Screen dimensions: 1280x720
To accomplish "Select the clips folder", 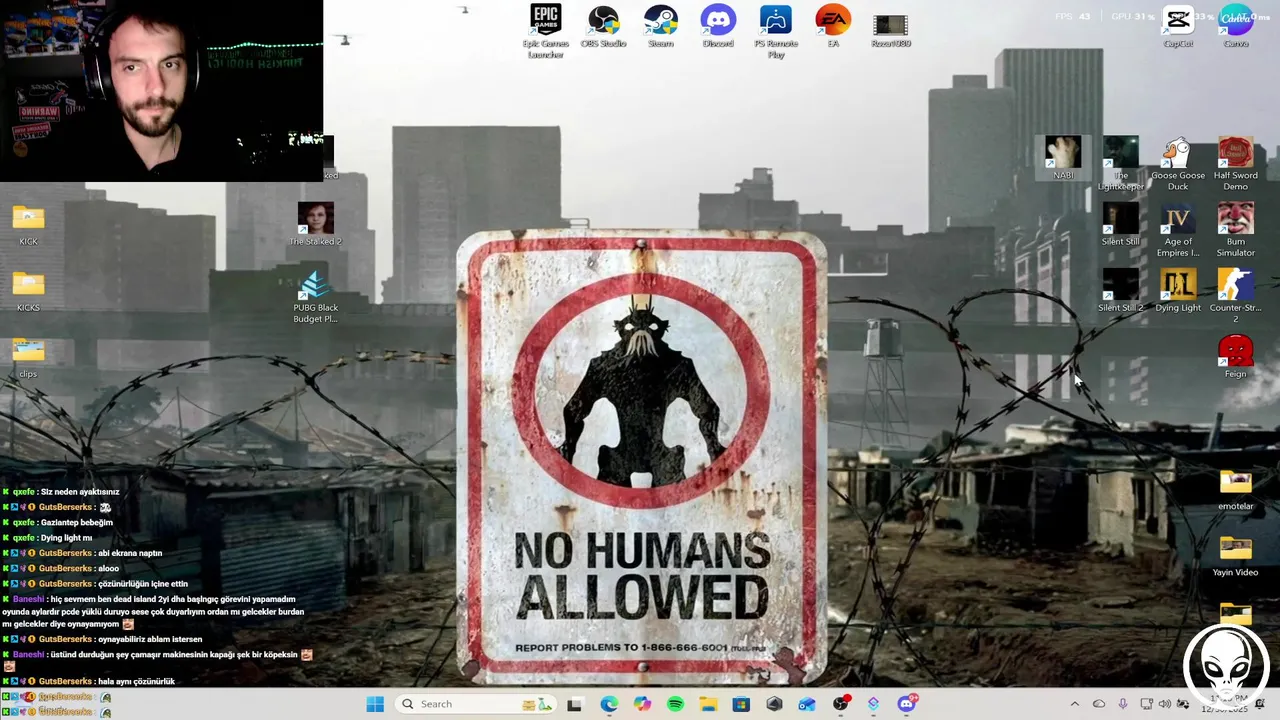I will pyautogui.click(x=28, y=358).
